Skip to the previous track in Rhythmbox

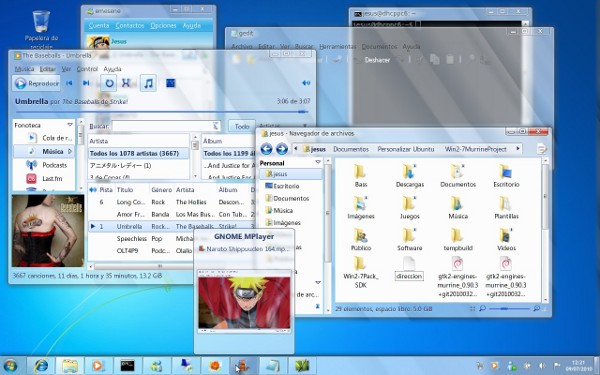69,83
